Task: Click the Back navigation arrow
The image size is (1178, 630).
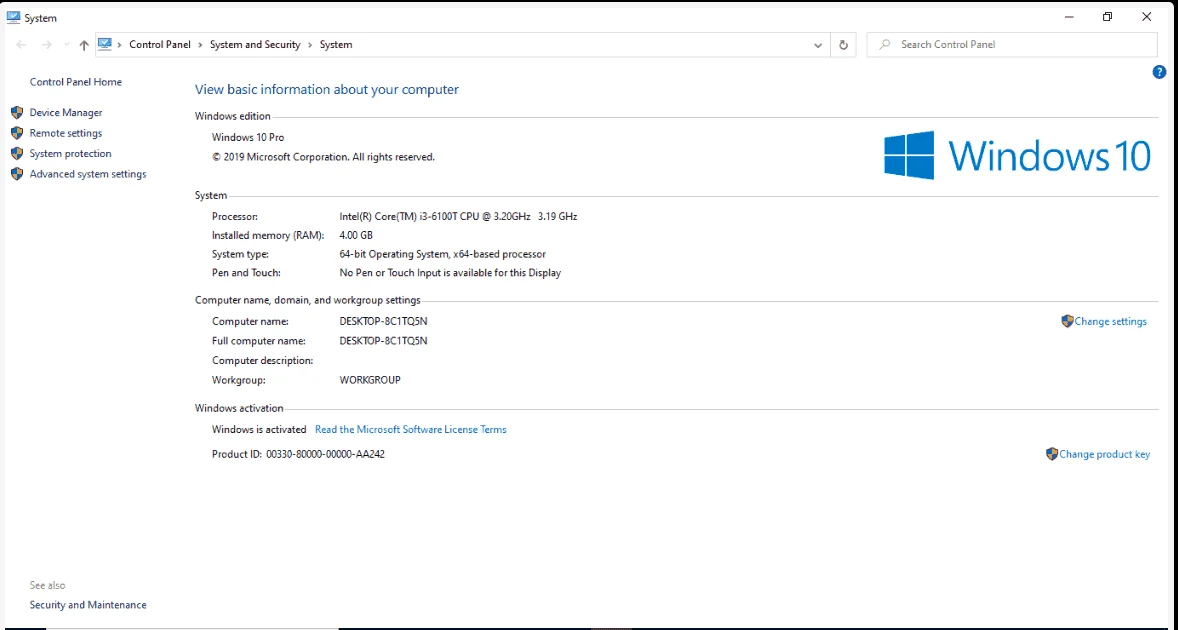Action: (x=21, y=45)
